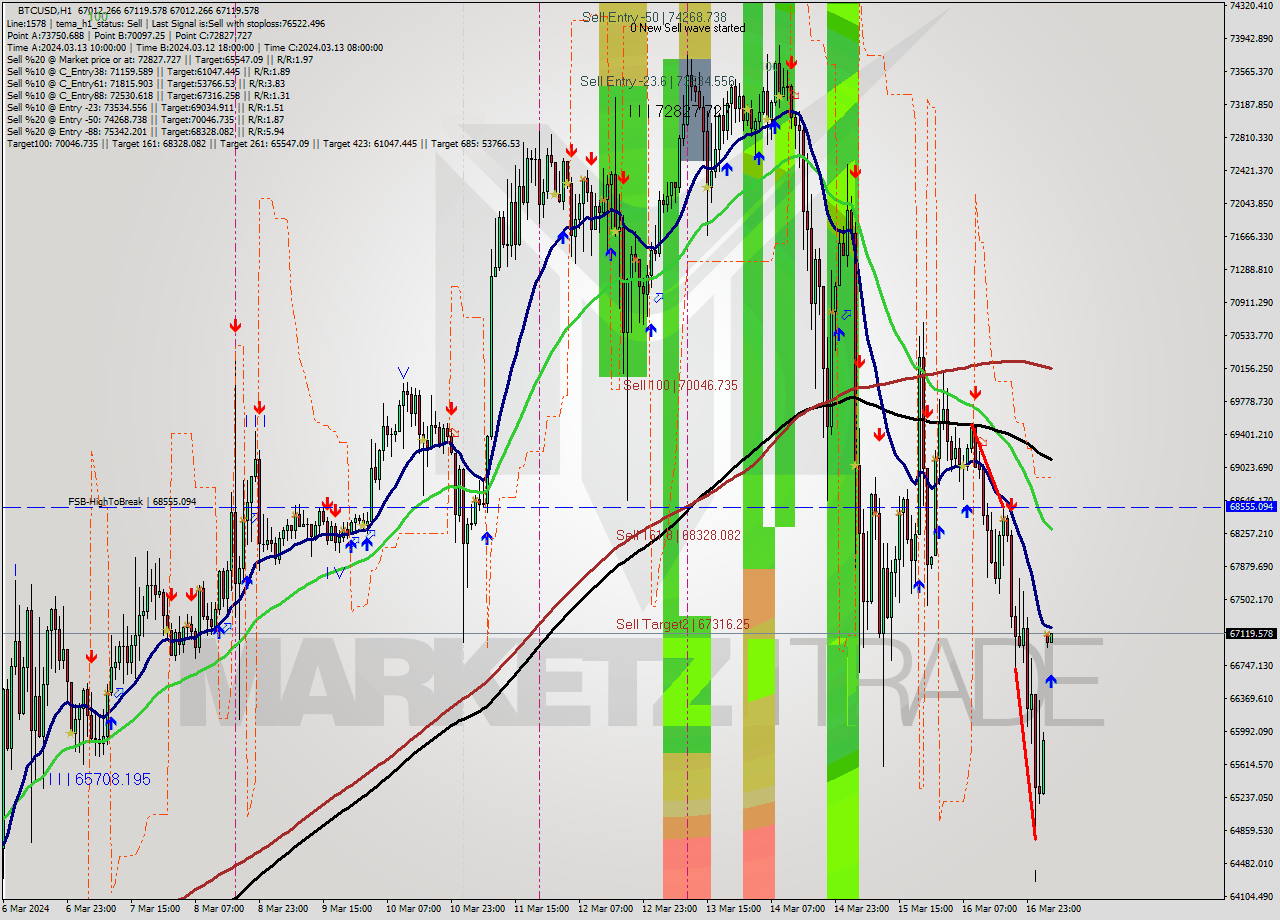The height and width of the screenshot is (920, 1280).
Task: Select the 67879.690 price axis label
Action: coord(1250,566)
